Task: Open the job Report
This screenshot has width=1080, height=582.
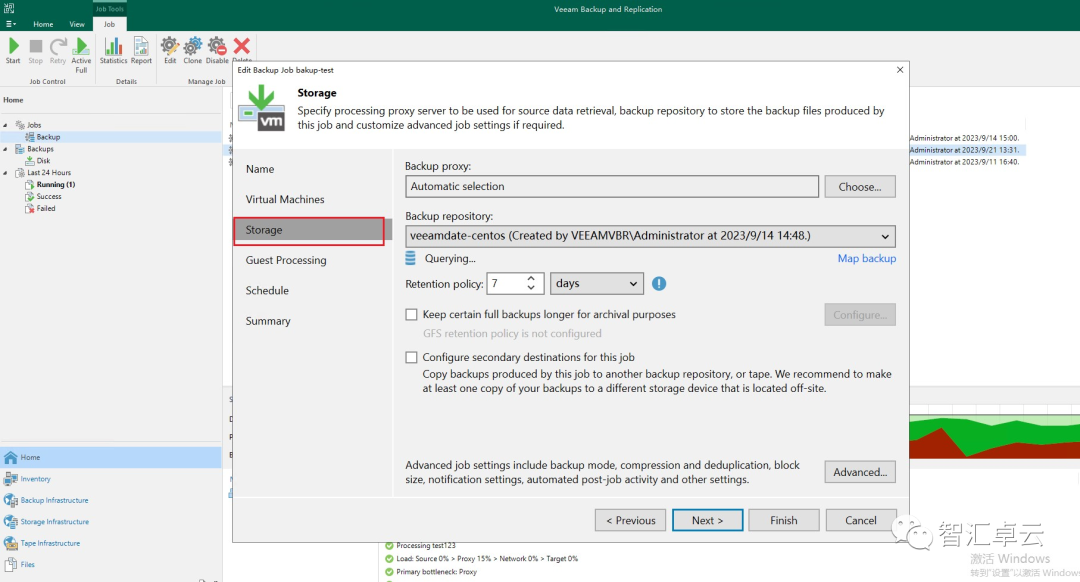Action: pos(141,51)
